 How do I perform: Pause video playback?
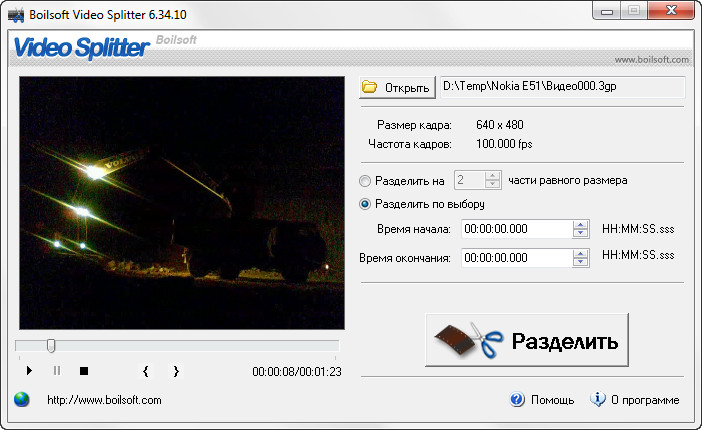(x=57, y=371)
